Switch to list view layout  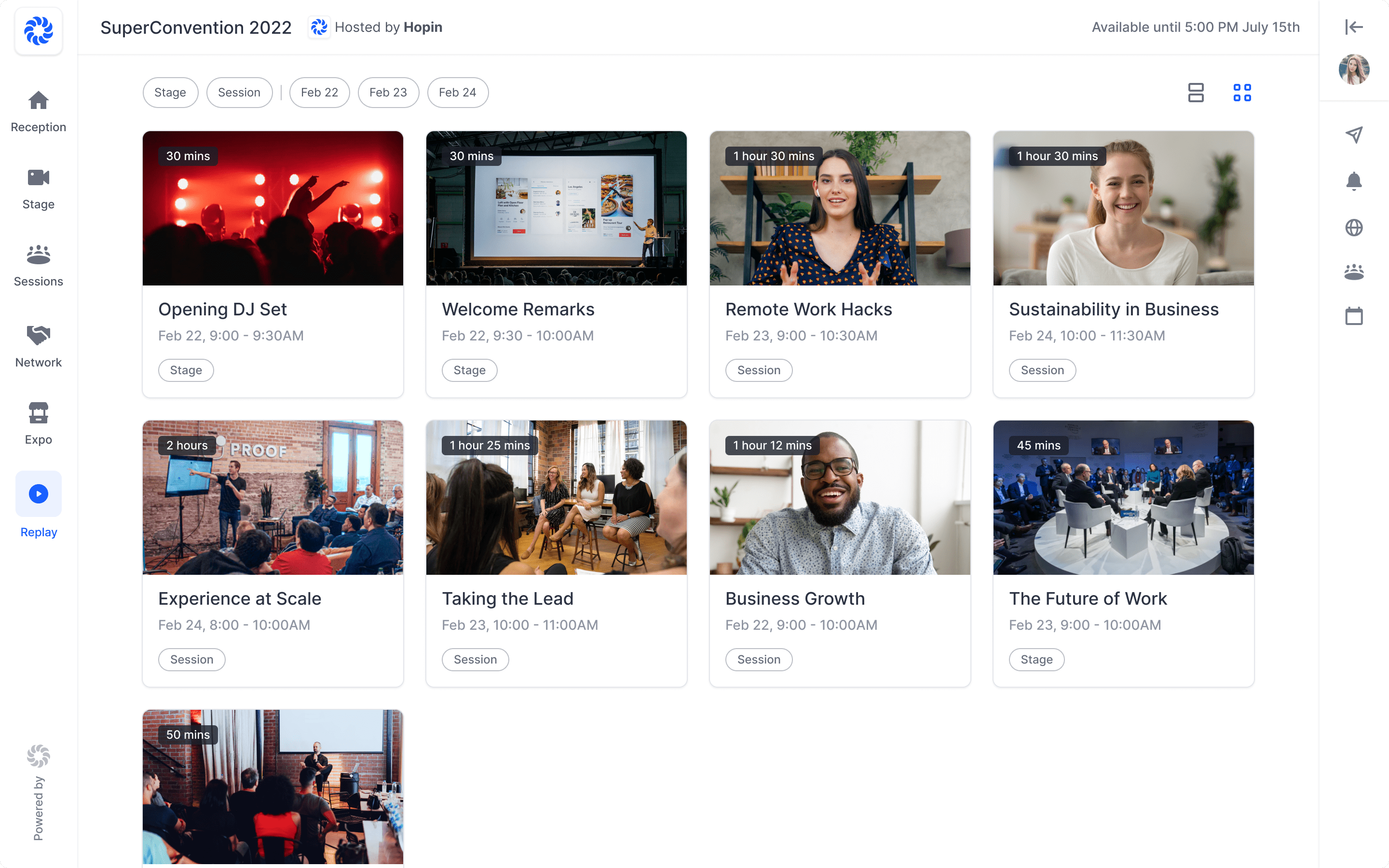[1196, 93]
